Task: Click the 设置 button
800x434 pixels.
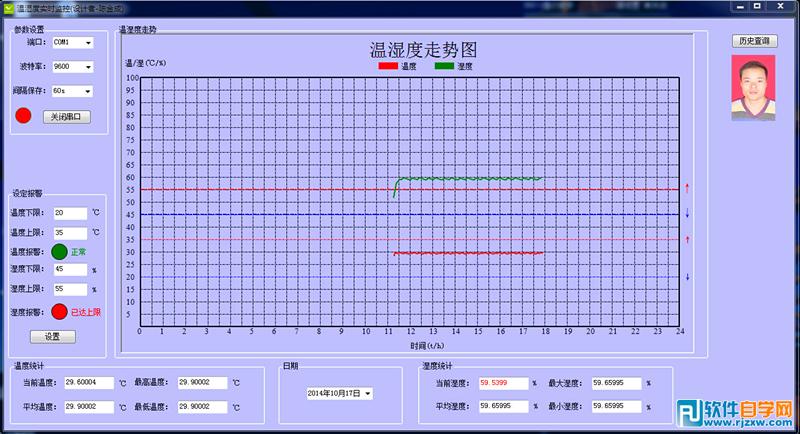Action: click(53, 337)
